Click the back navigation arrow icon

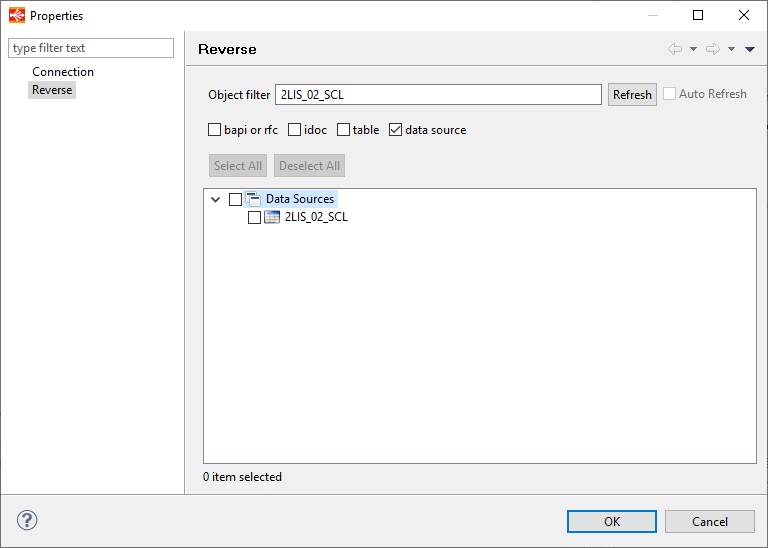[x=675, y=49]
